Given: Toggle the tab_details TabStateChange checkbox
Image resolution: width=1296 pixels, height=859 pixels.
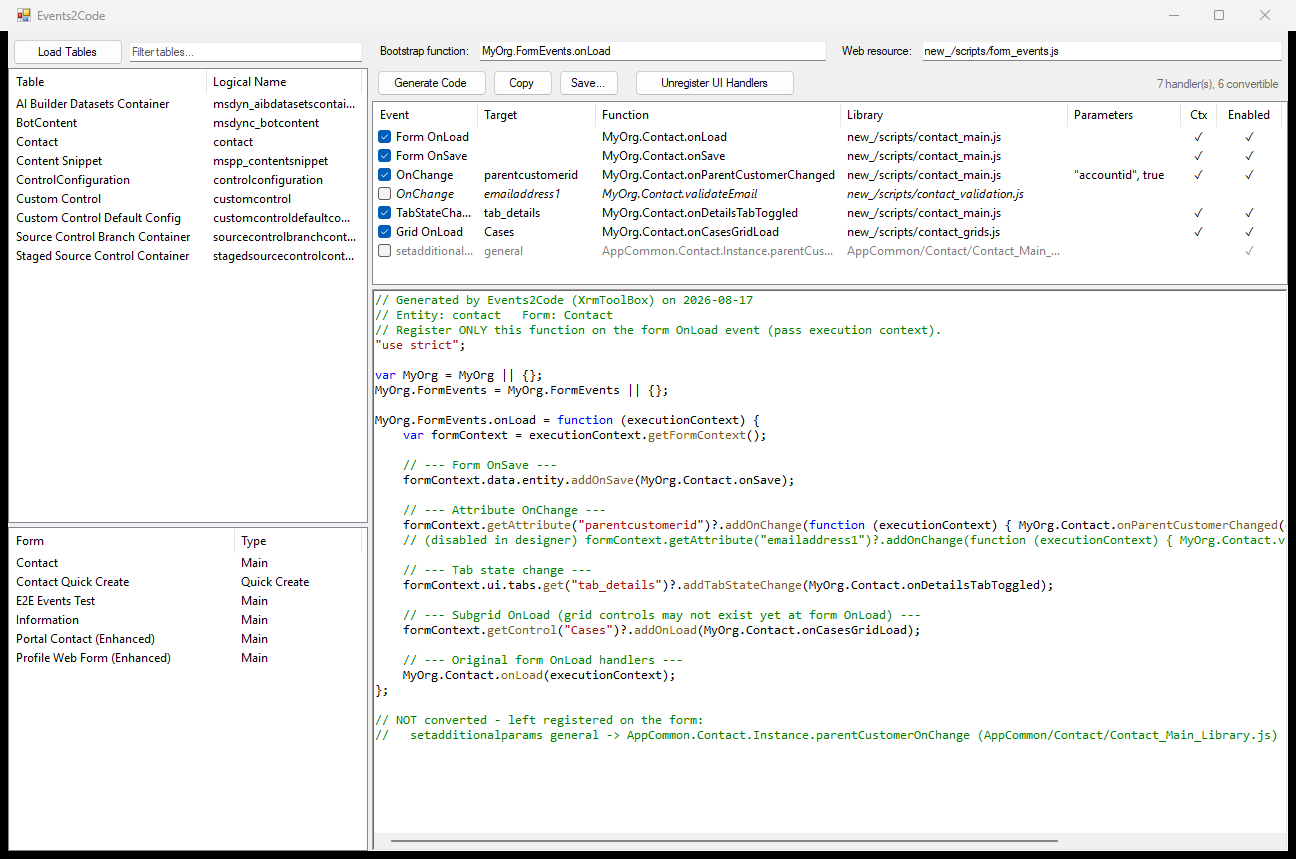Looking at the screenshot, I should click(x=385, y=213).
